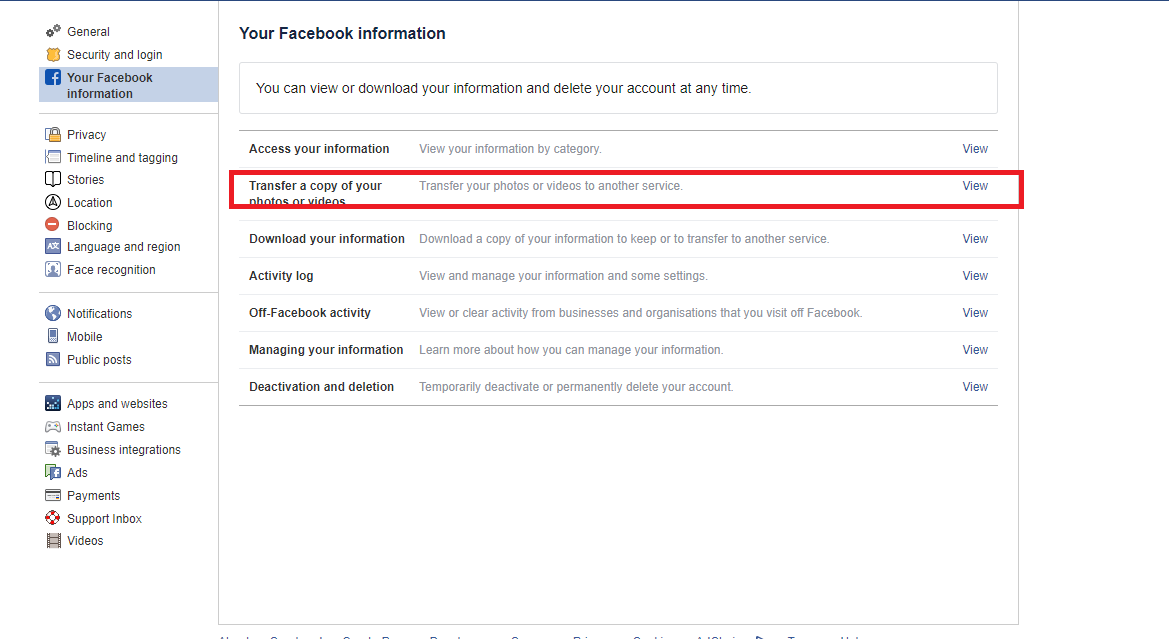The width and height of the screenshot is (1169, 639).
Task: Click Managing your information row title
Action: [x=326, y=350]
